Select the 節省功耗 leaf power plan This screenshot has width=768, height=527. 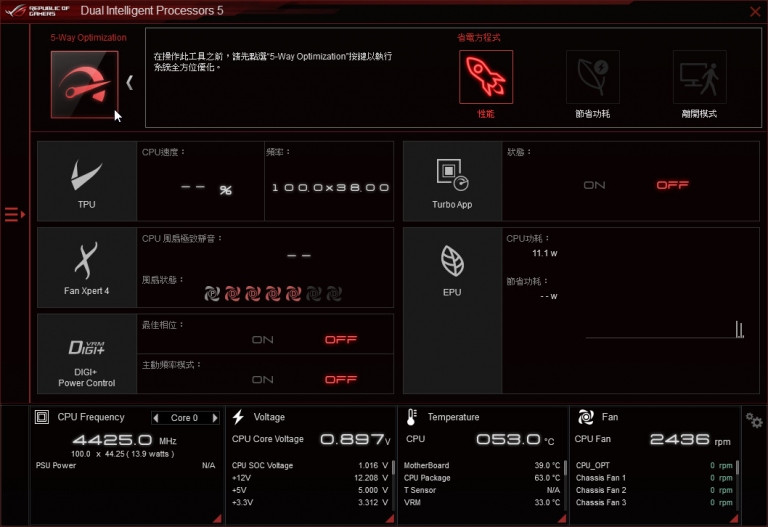(x=593, y=77)
